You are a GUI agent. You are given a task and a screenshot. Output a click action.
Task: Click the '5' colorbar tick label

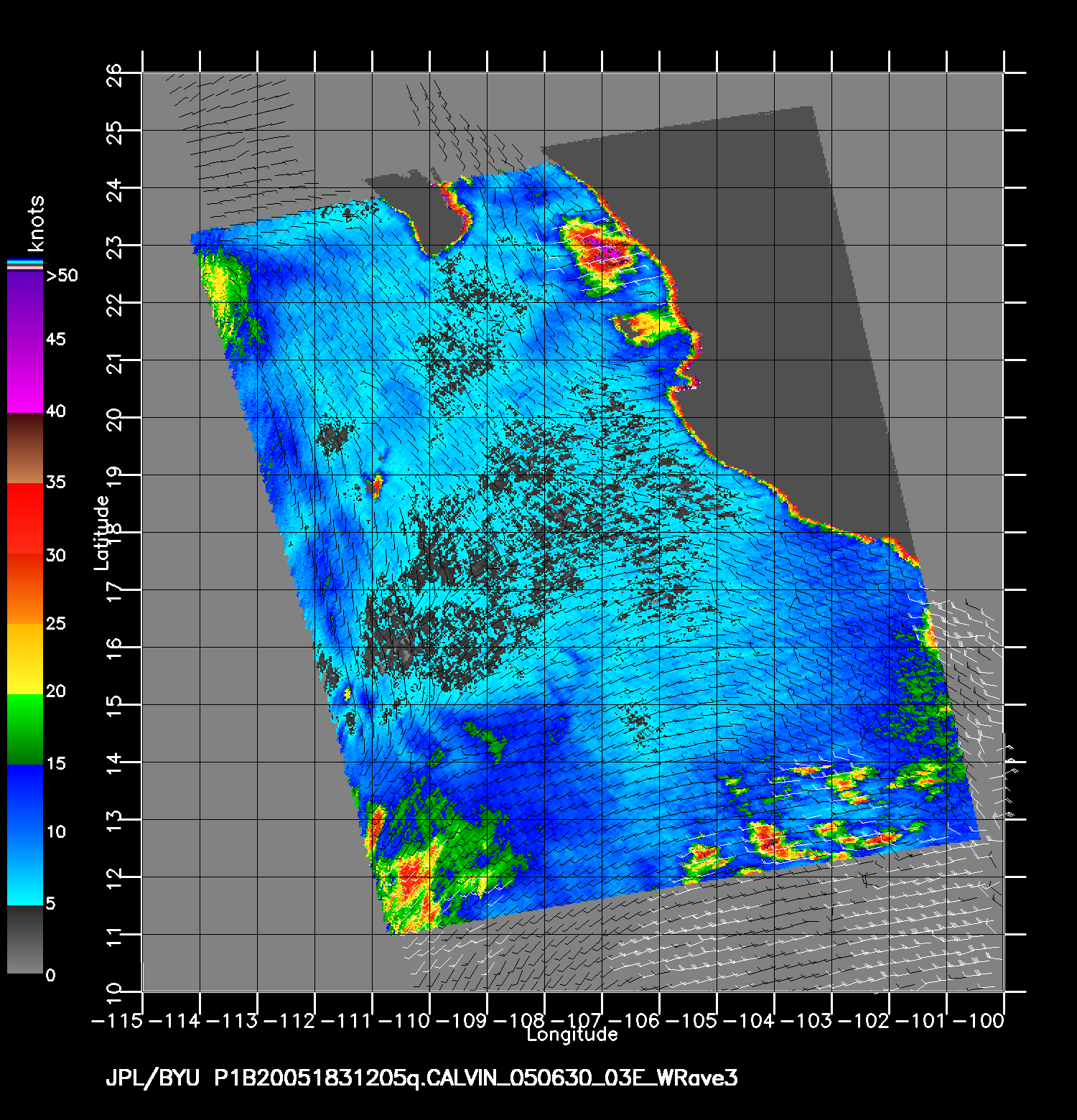[x=50, y=903]
